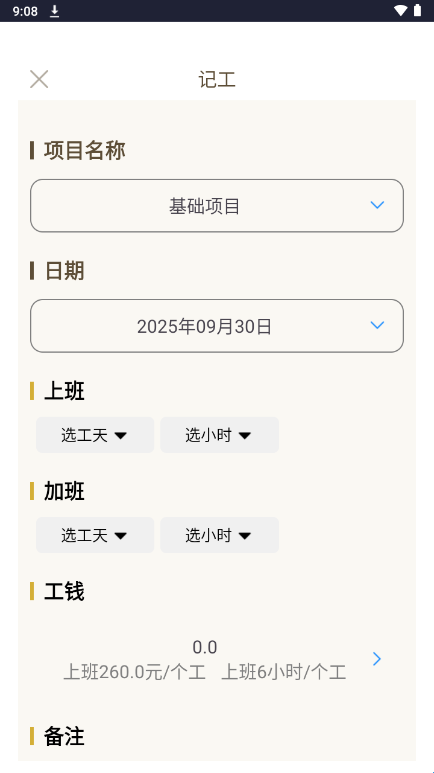Screen dimensions: 434x773
Task: Tap the 0.0 wage amount
Action: 205,647
